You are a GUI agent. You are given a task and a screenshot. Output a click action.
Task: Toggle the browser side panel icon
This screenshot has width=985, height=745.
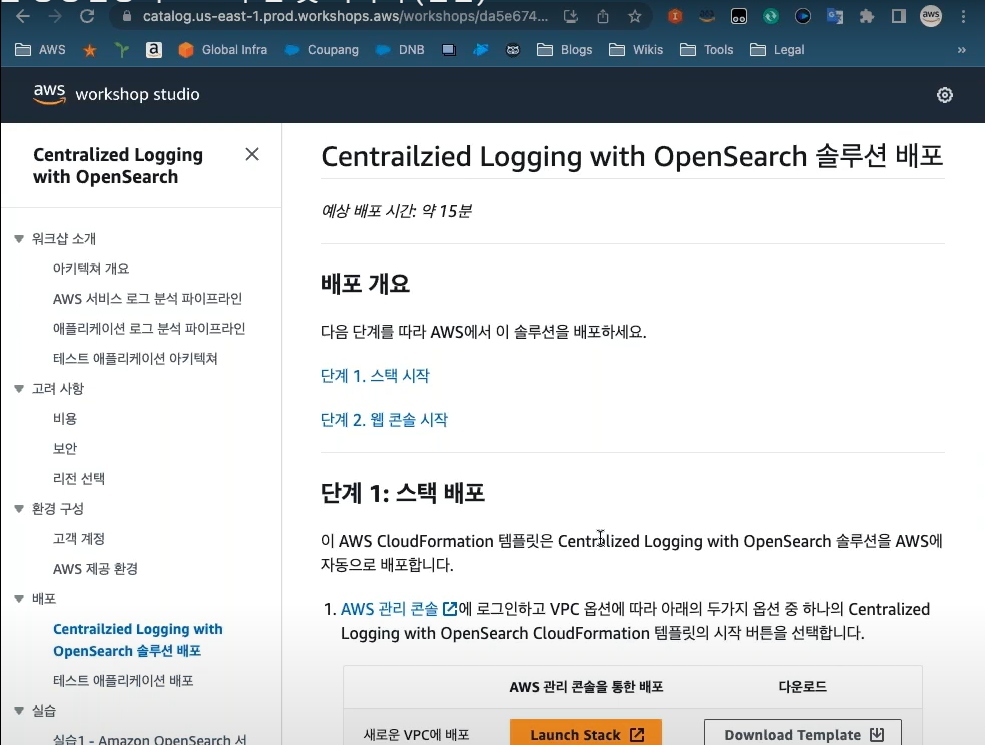[x=899, y=16]
